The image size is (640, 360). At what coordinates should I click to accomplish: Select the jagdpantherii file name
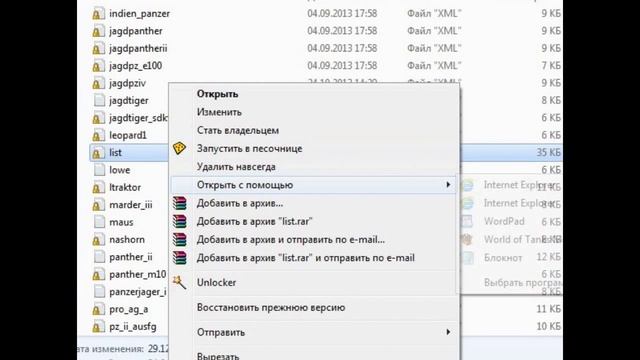click(138, 49)
